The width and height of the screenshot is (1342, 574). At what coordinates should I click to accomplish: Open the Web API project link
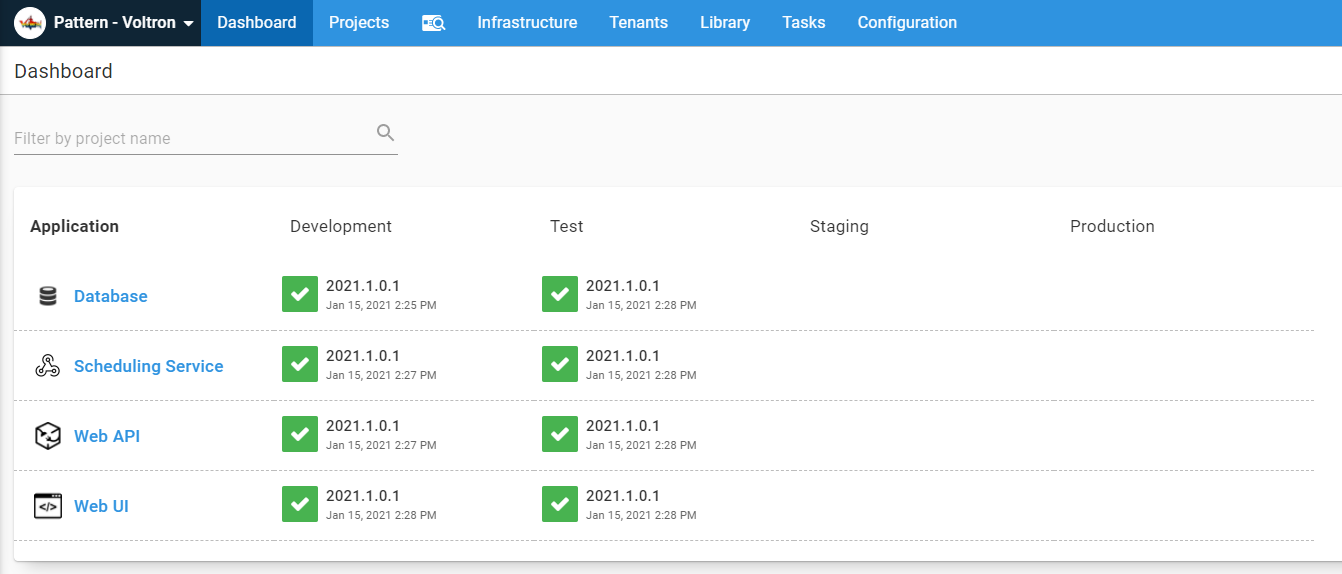point(107,436)
